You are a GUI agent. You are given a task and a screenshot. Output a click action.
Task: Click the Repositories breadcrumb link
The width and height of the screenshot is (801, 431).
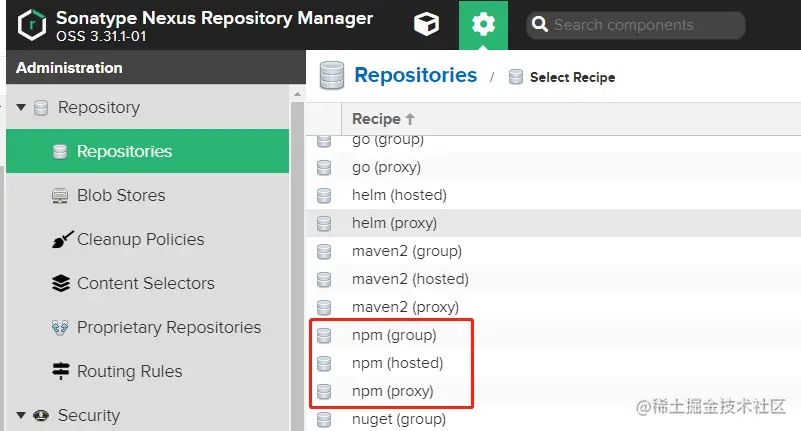pyautogui.click(x=415, y=75)
